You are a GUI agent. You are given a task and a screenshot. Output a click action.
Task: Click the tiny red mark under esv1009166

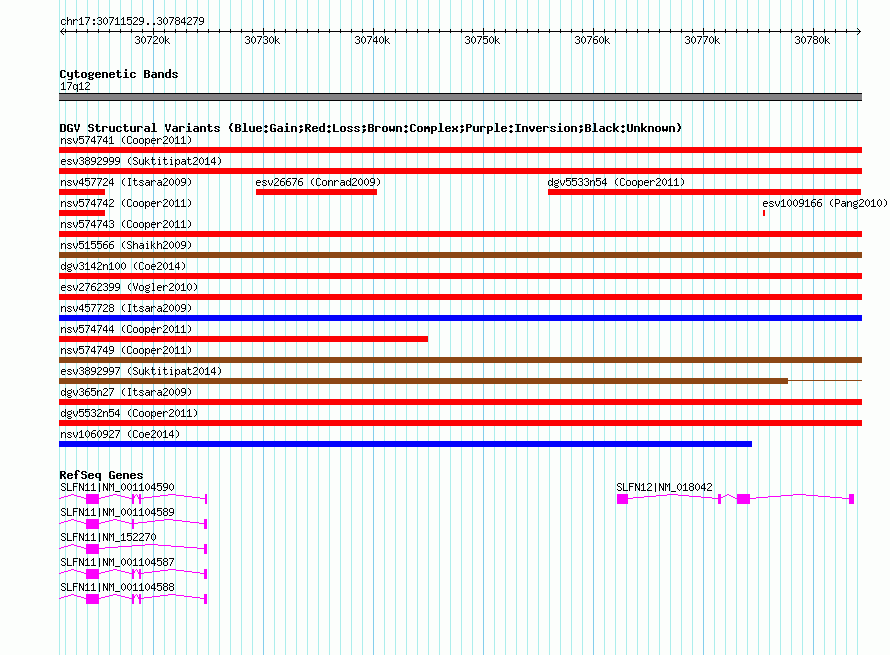tap(764, 213)
